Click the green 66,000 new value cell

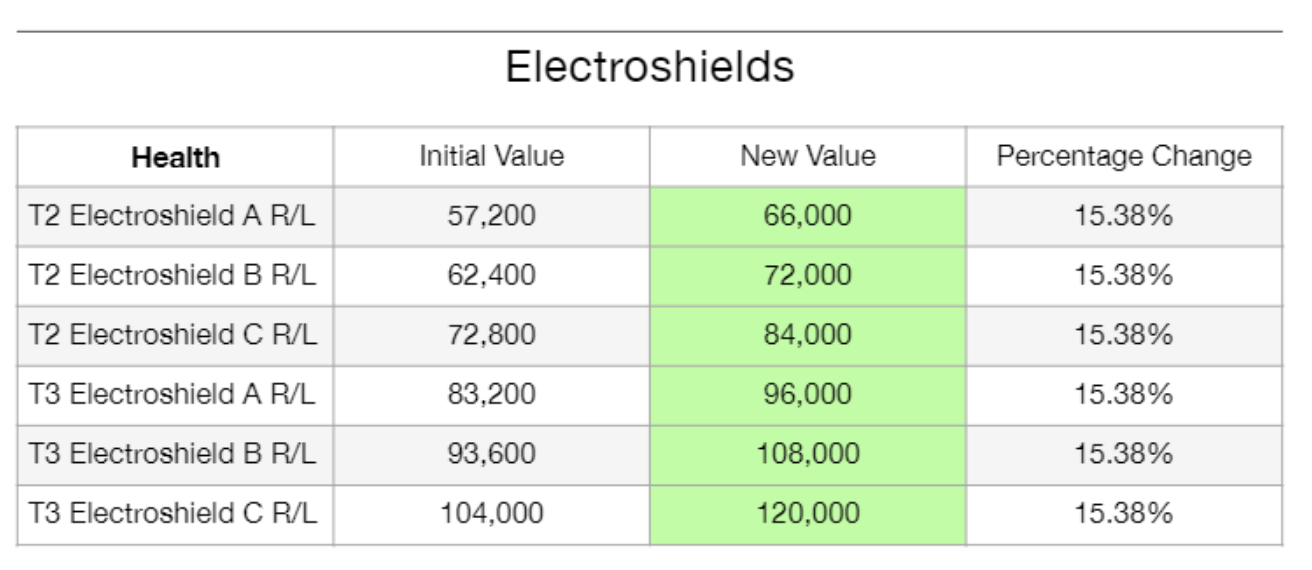tap(807, 216)
